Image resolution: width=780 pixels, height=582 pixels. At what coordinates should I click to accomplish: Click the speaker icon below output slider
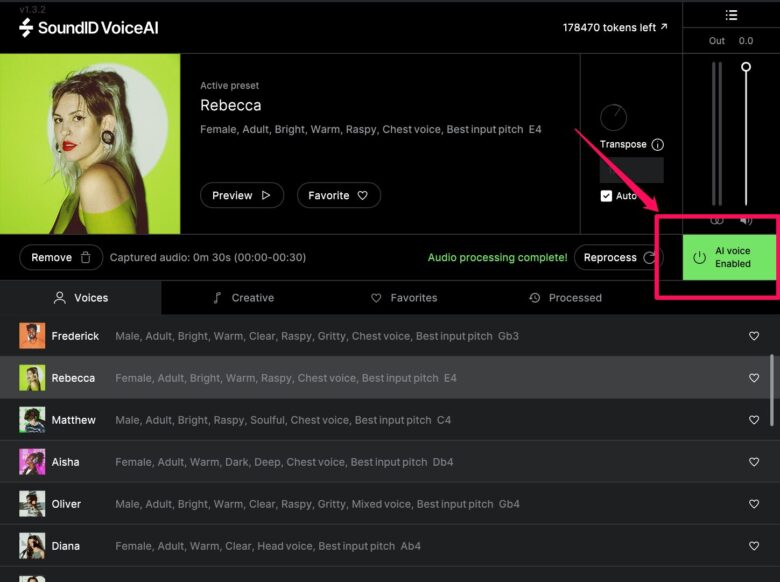tap(746, 220)
